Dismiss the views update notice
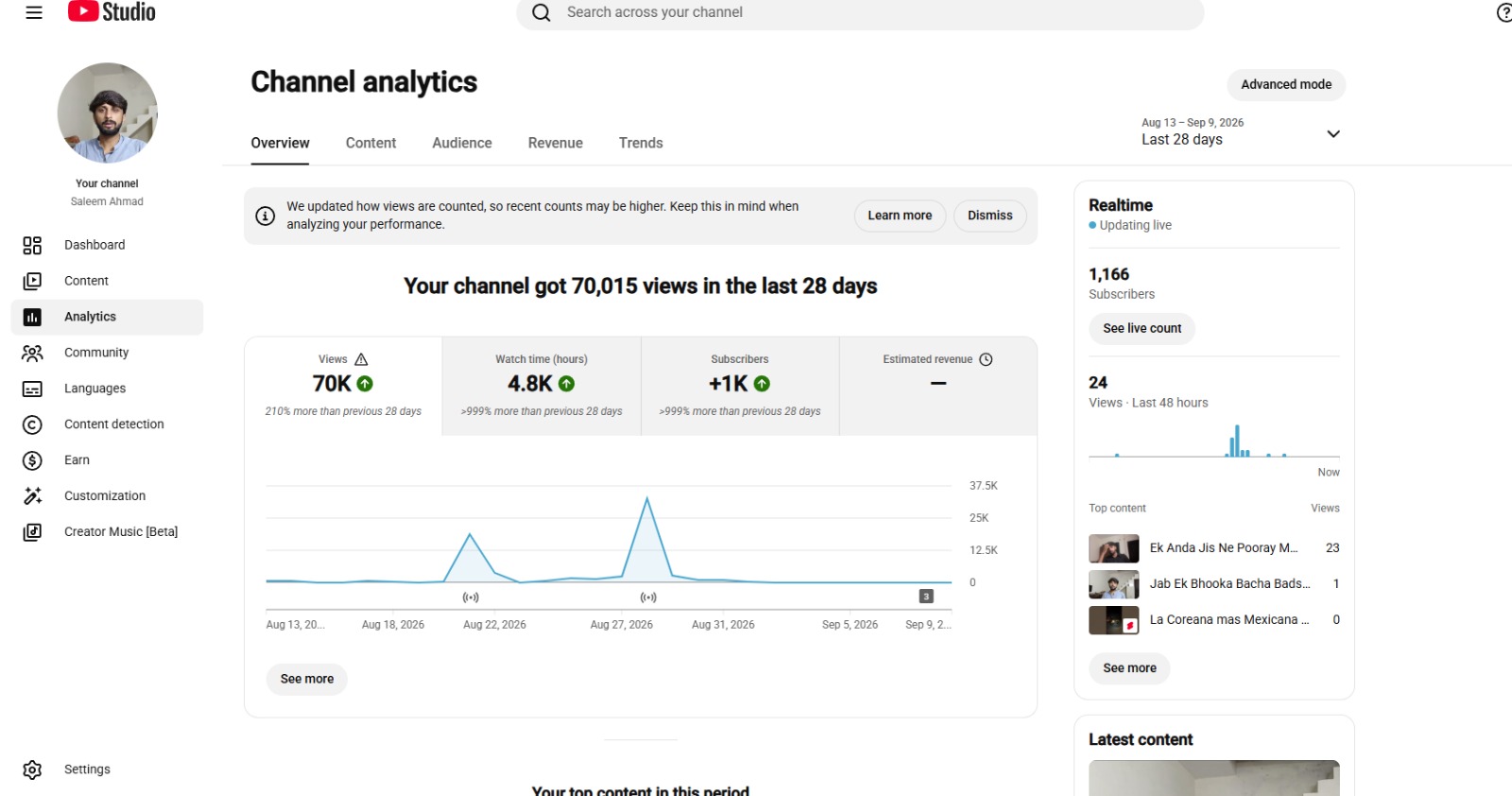The width and height of the screenshot is (1512, 796). [x=989, y=216]
